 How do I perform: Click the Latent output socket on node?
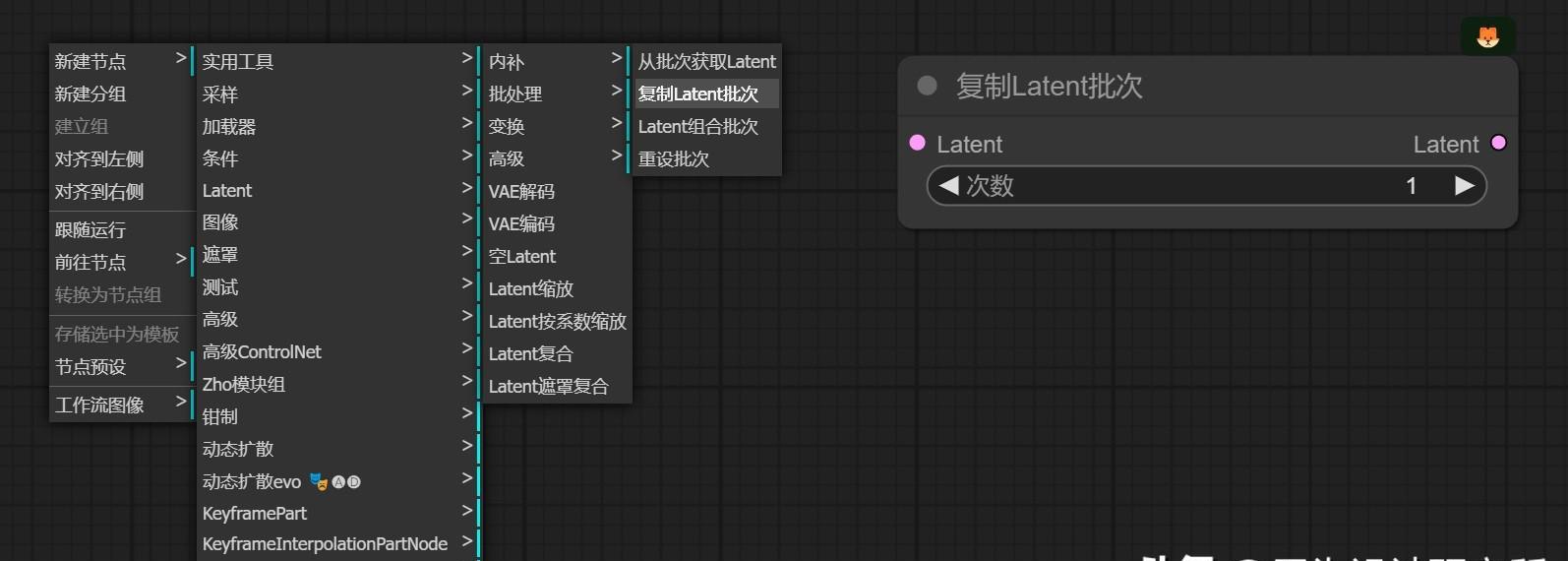[1498, 143]
